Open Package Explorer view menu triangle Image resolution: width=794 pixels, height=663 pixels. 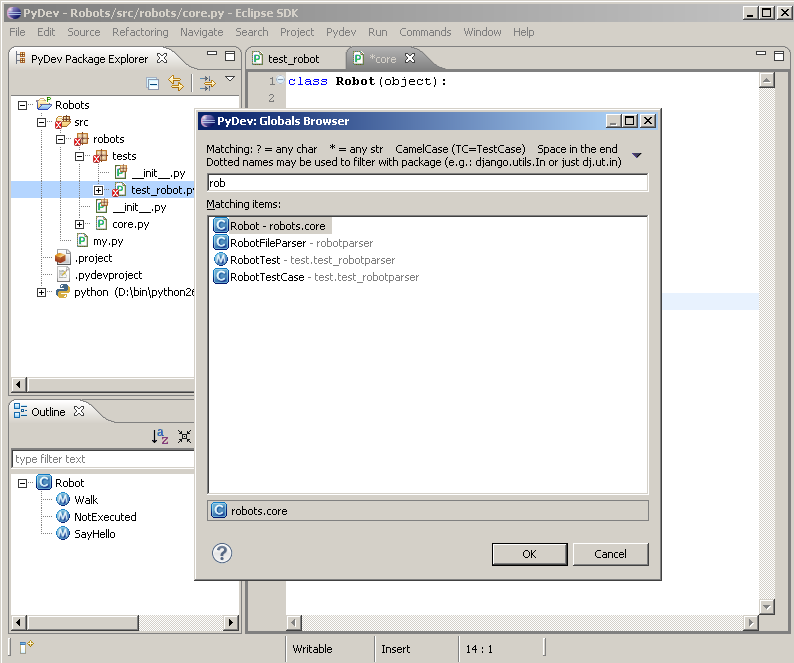click(230, 79)
